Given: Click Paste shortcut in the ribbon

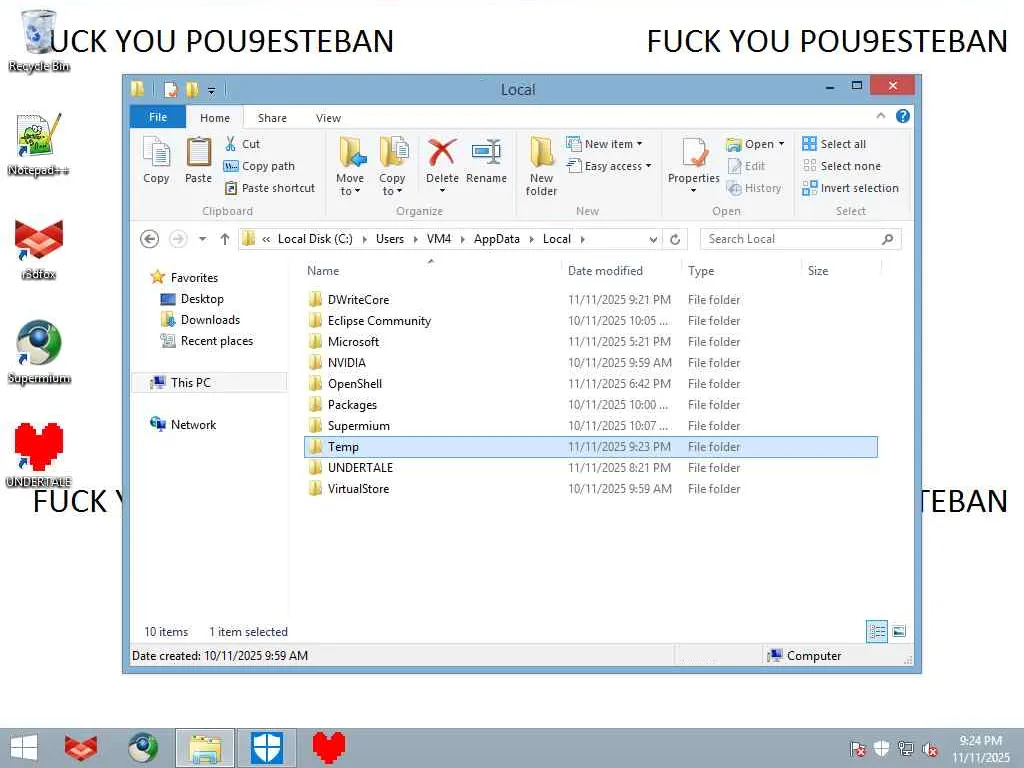Looking at the screenshot, I should click(270, 188).
